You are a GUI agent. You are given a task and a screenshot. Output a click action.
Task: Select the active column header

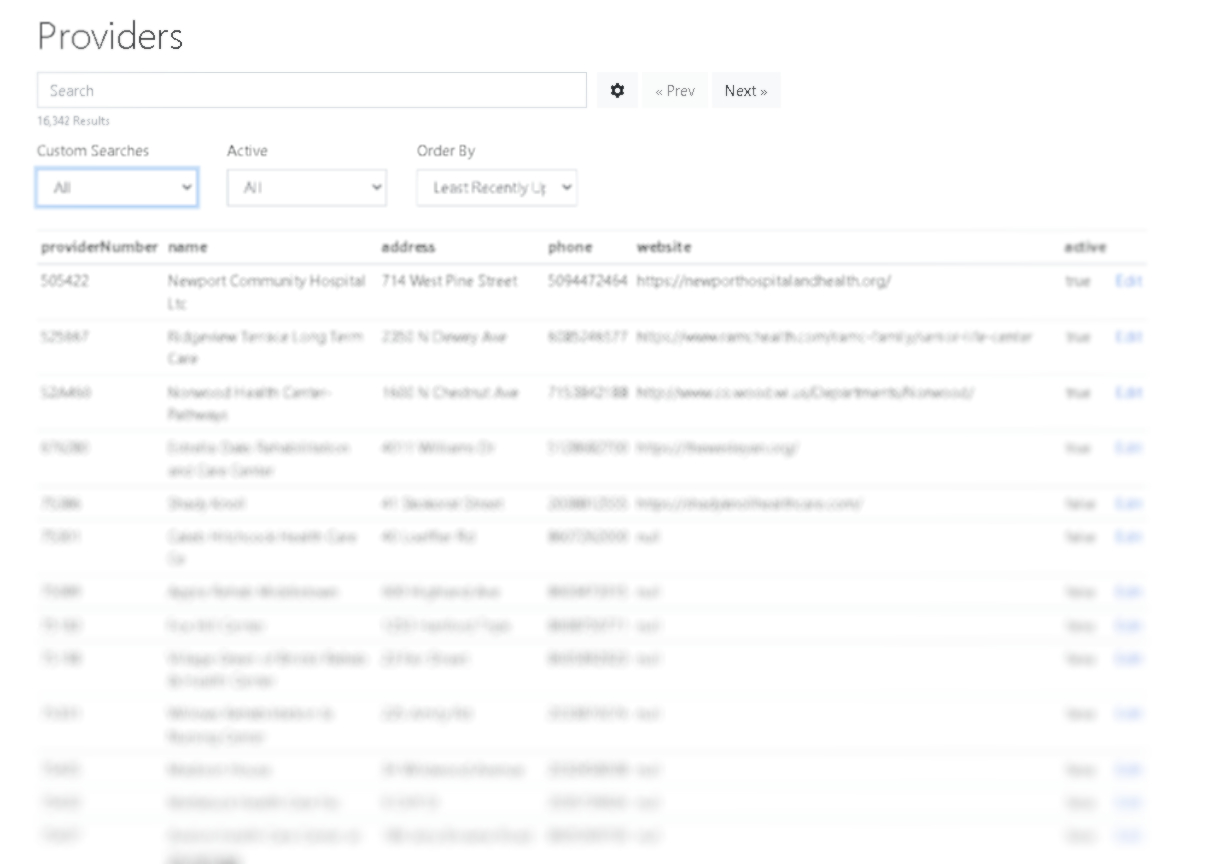point(1086,247)
